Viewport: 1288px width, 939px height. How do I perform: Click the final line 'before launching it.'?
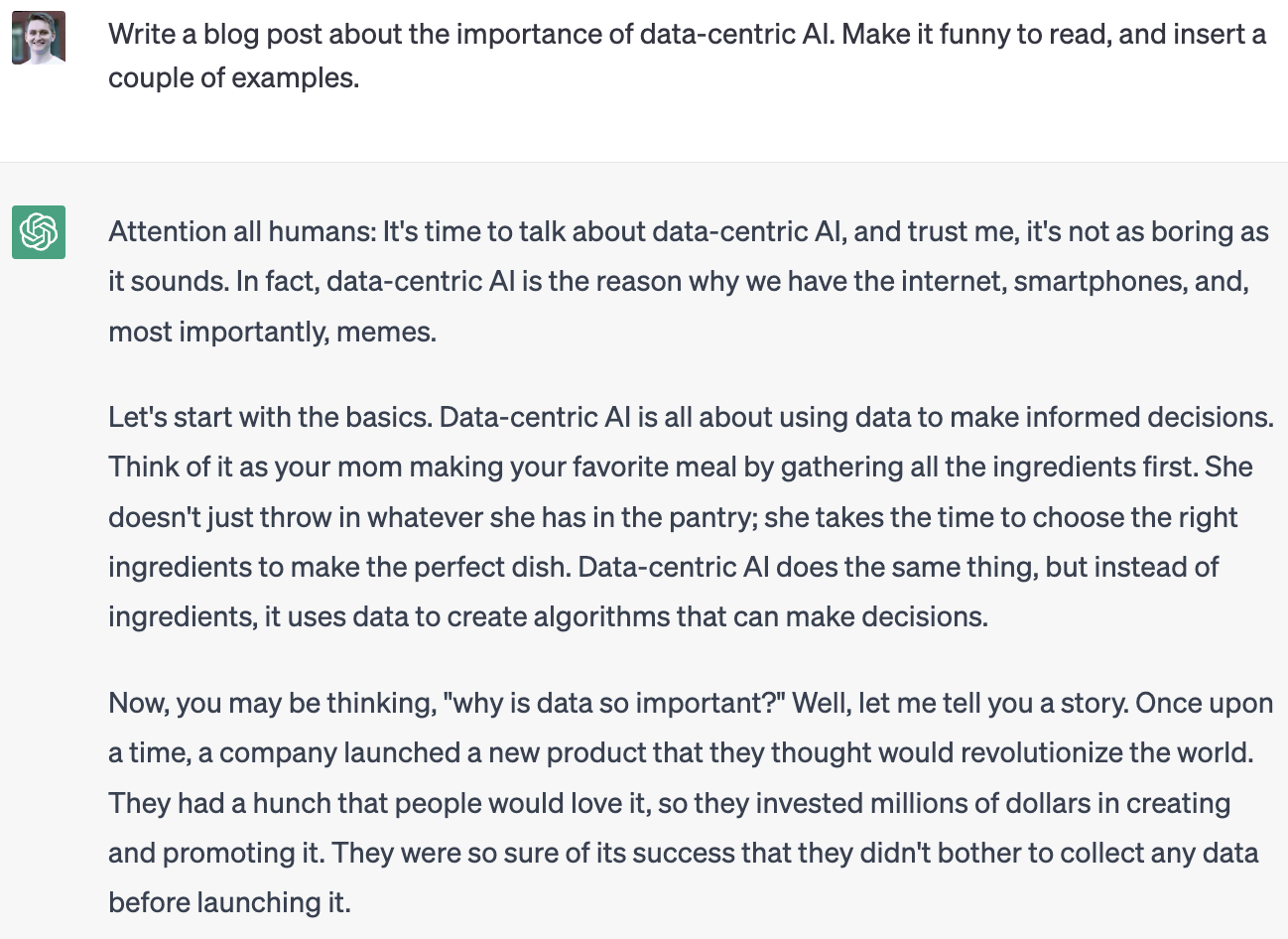pyautogui.click(x=229, y=902)
